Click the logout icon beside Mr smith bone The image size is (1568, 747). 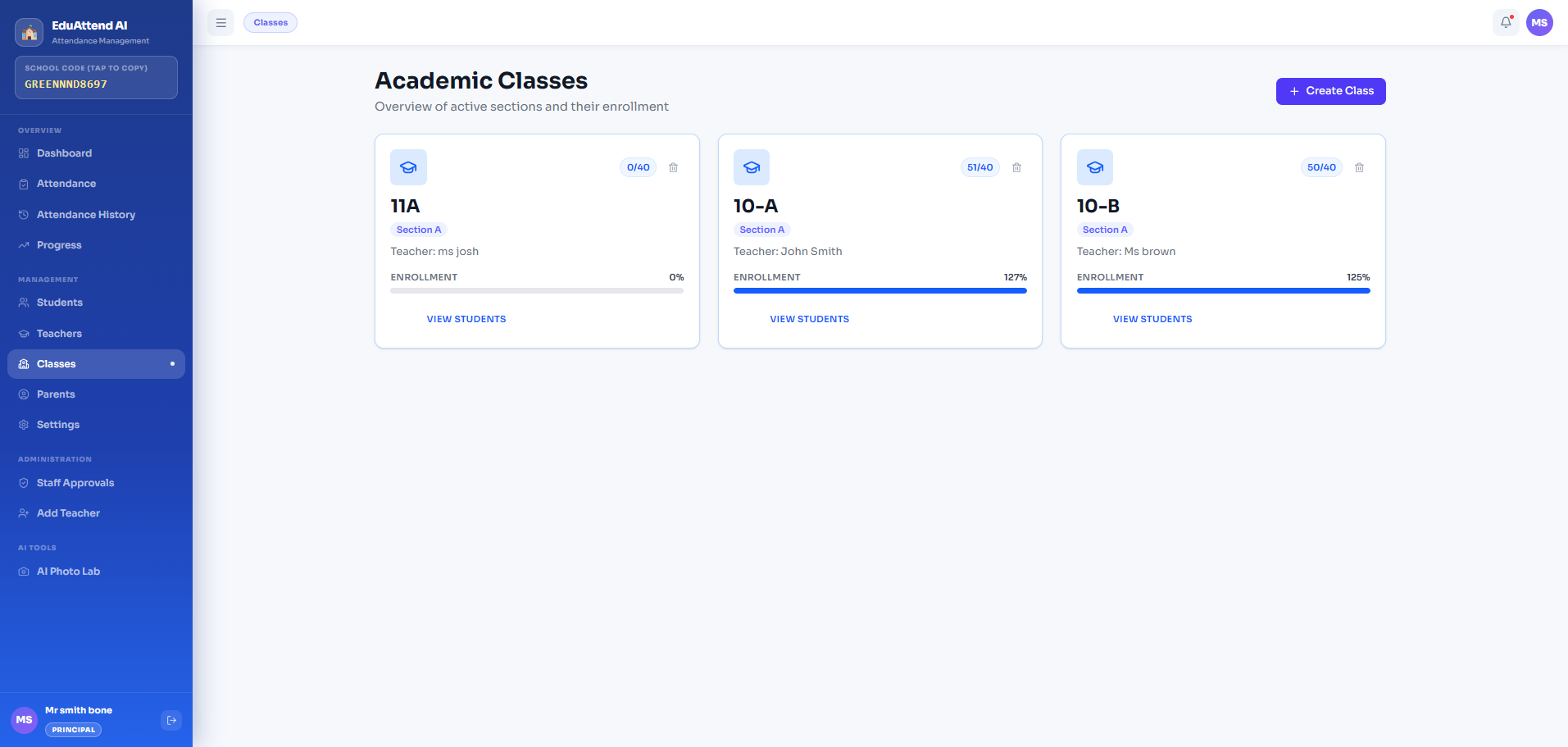click(171, 720)
